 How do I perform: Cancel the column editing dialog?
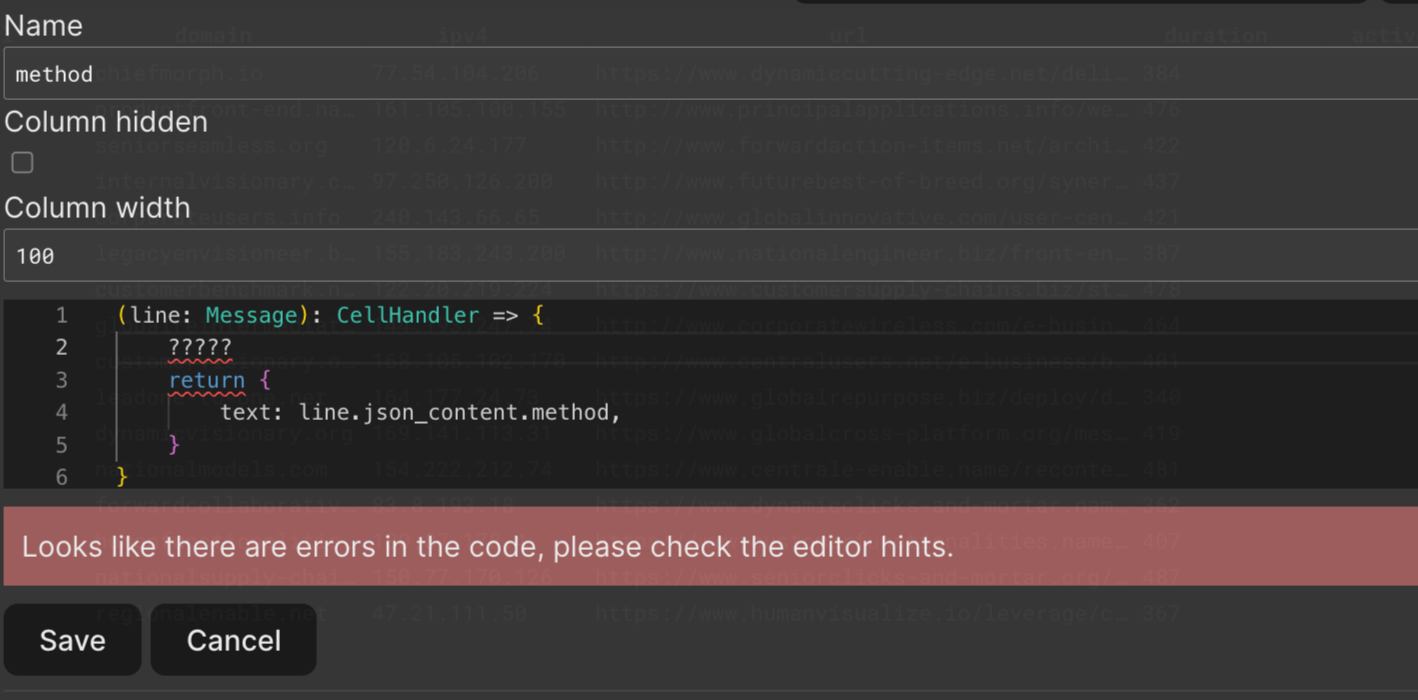[233, 641]
